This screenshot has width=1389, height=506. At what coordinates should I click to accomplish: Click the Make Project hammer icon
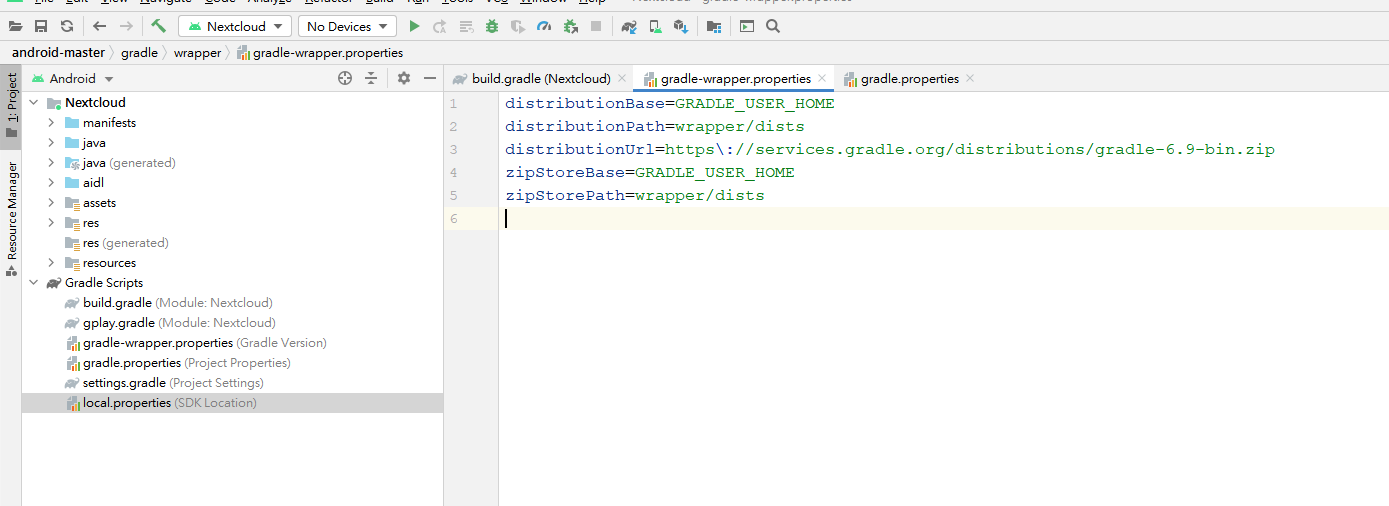click(x=158, y=26)
